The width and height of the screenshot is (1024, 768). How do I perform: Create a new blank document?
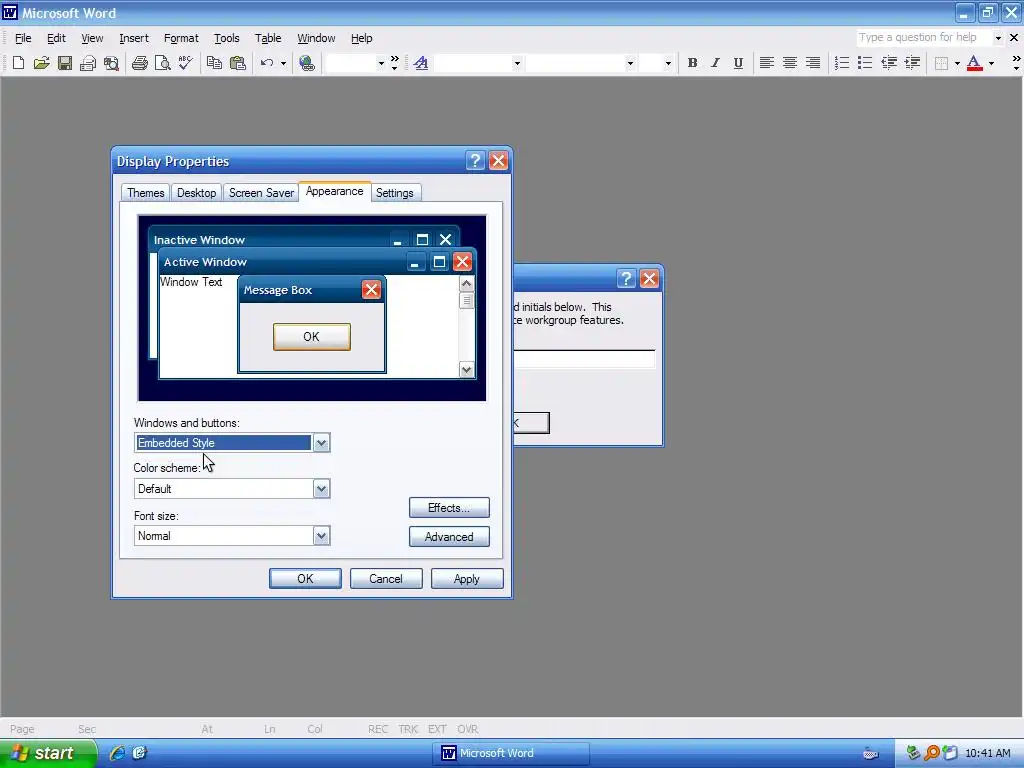point(18,63)
